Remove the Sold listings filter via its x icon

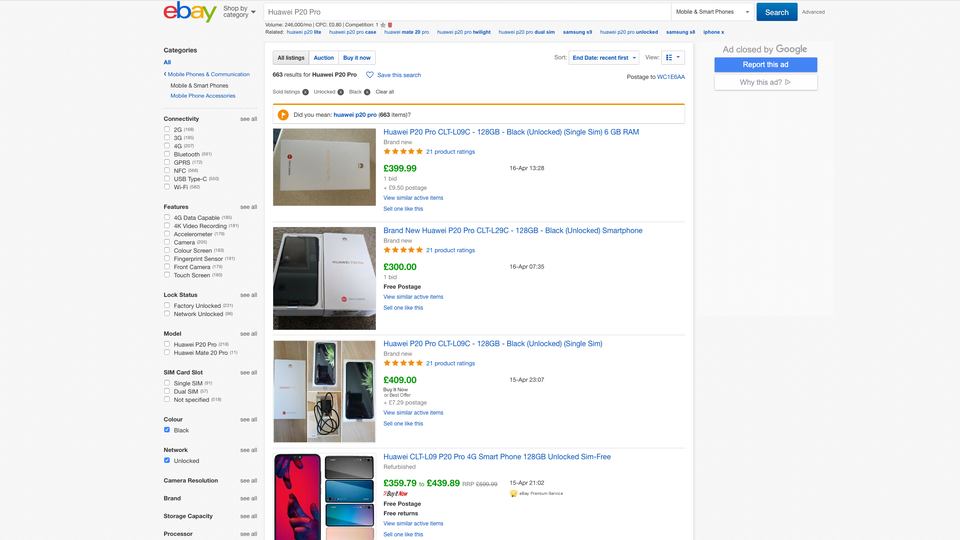(x=305, y=92)
